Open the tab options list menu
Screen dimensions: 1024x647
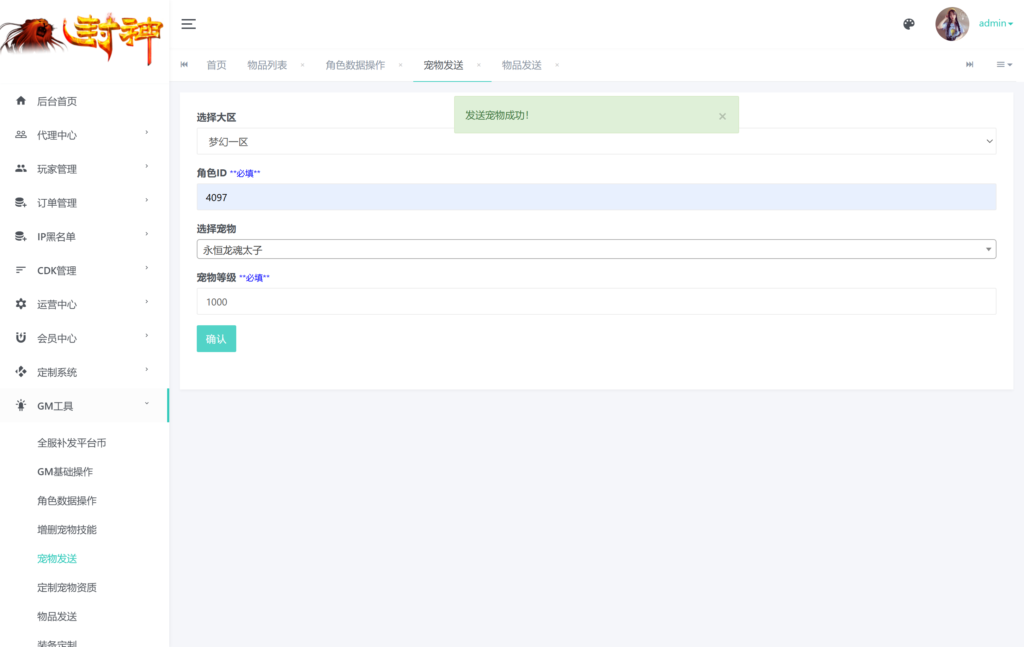(x=1004, y=65)
